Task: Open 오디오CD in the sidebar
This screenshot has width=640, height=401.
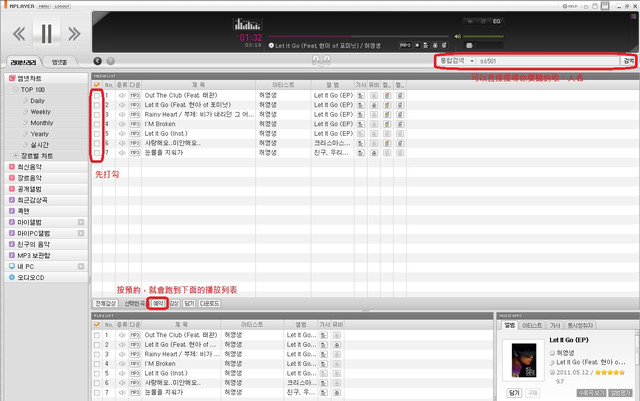Action: click(31, 277)
